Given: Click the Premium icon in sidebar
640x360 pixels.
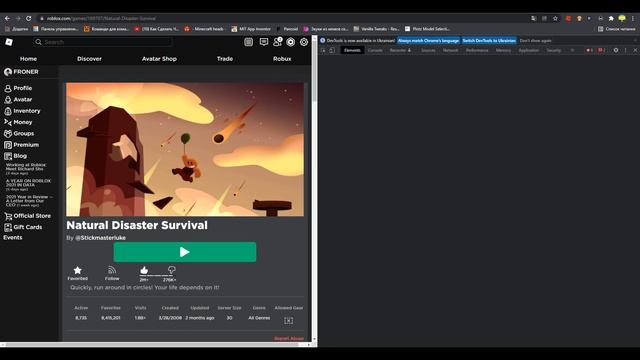Looking at the screenshot, I should [x=8, y=145].
